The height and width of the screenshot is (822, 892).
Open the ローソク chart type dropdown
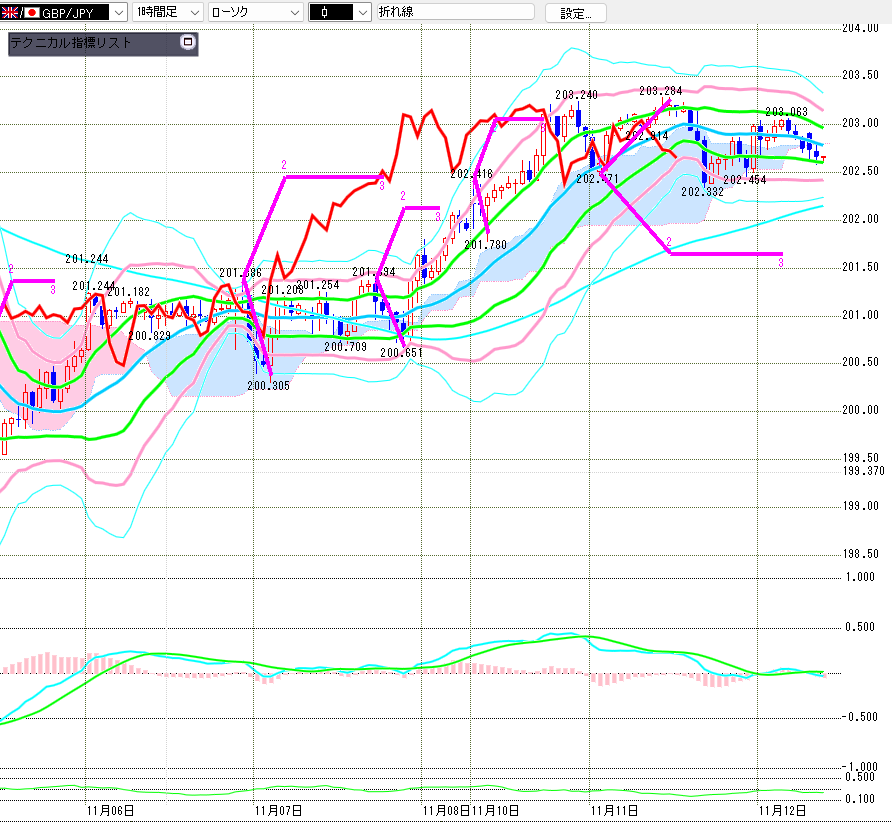[x=294, y=13]
